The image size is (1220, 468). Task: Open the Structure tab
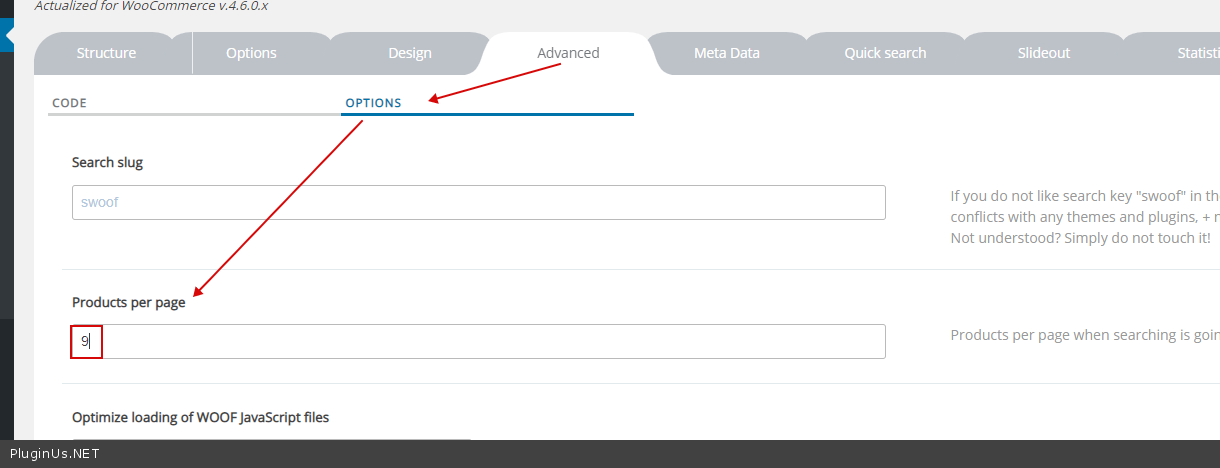(106, 53)
